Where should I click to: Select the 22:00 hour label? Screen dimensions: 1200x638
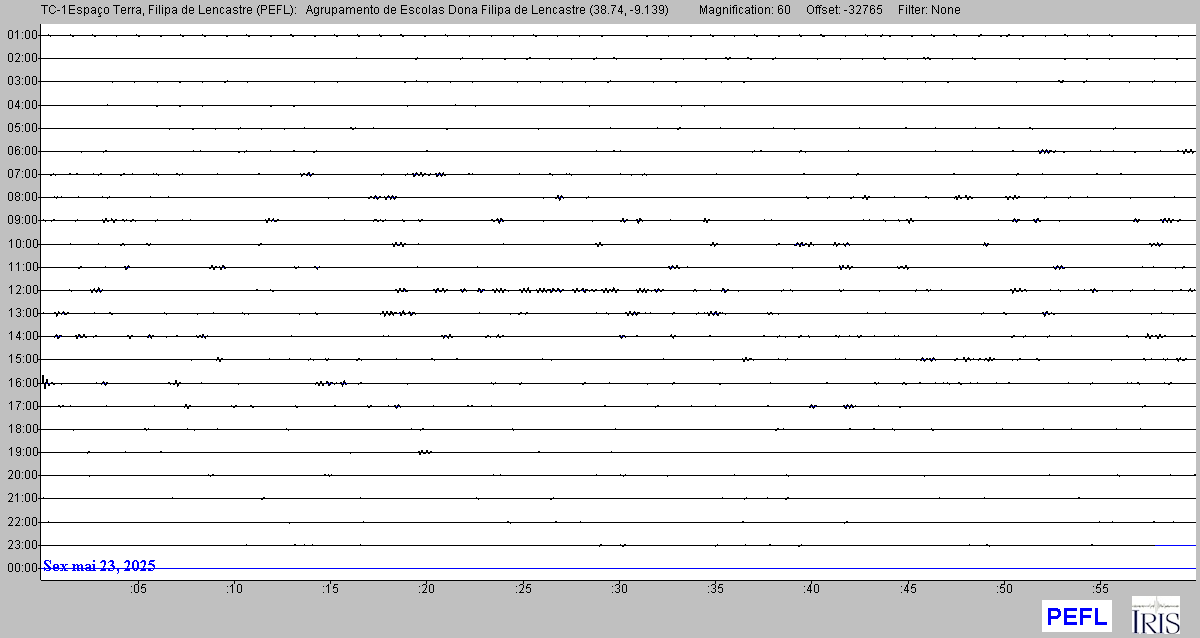[22, 522]
